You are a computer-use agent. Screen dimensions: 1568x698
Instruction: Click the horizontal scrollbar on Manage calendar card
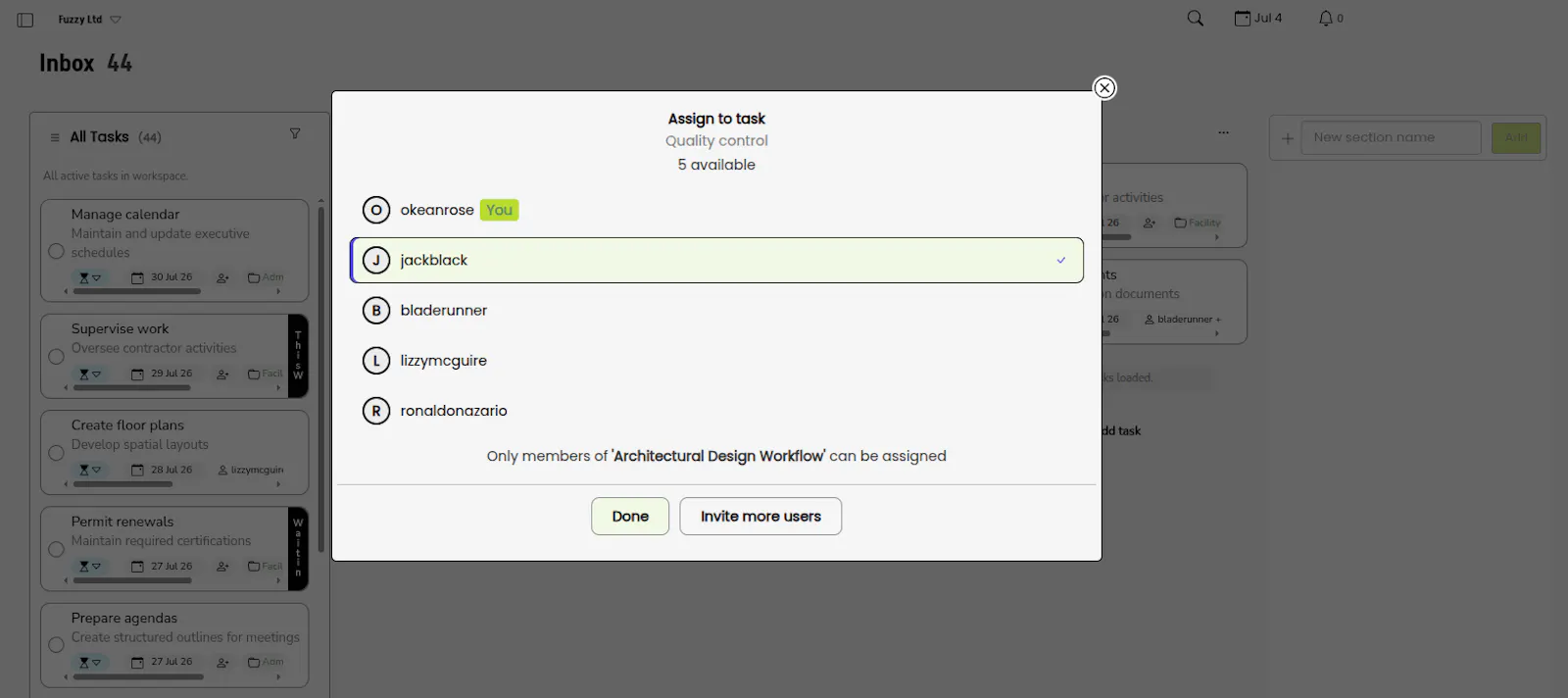[137, 291]
